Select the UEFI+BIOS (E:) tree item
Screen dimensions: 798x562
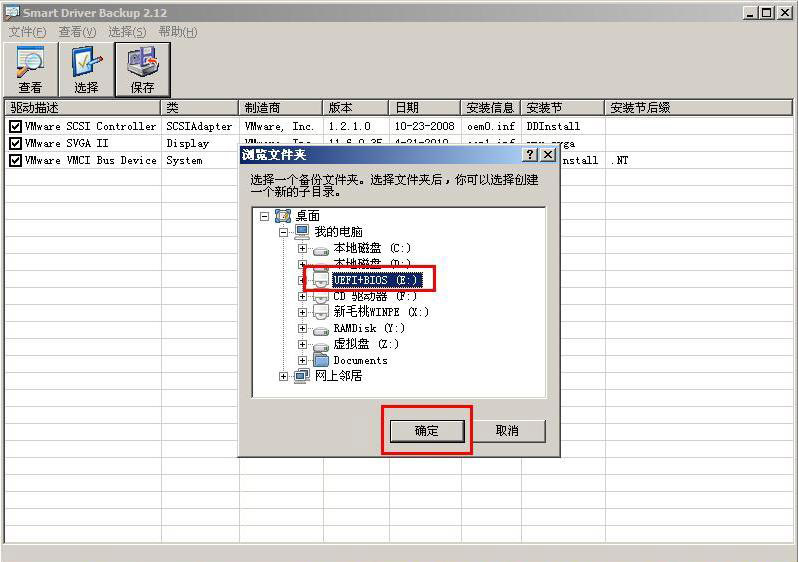[x=377, y=280]
